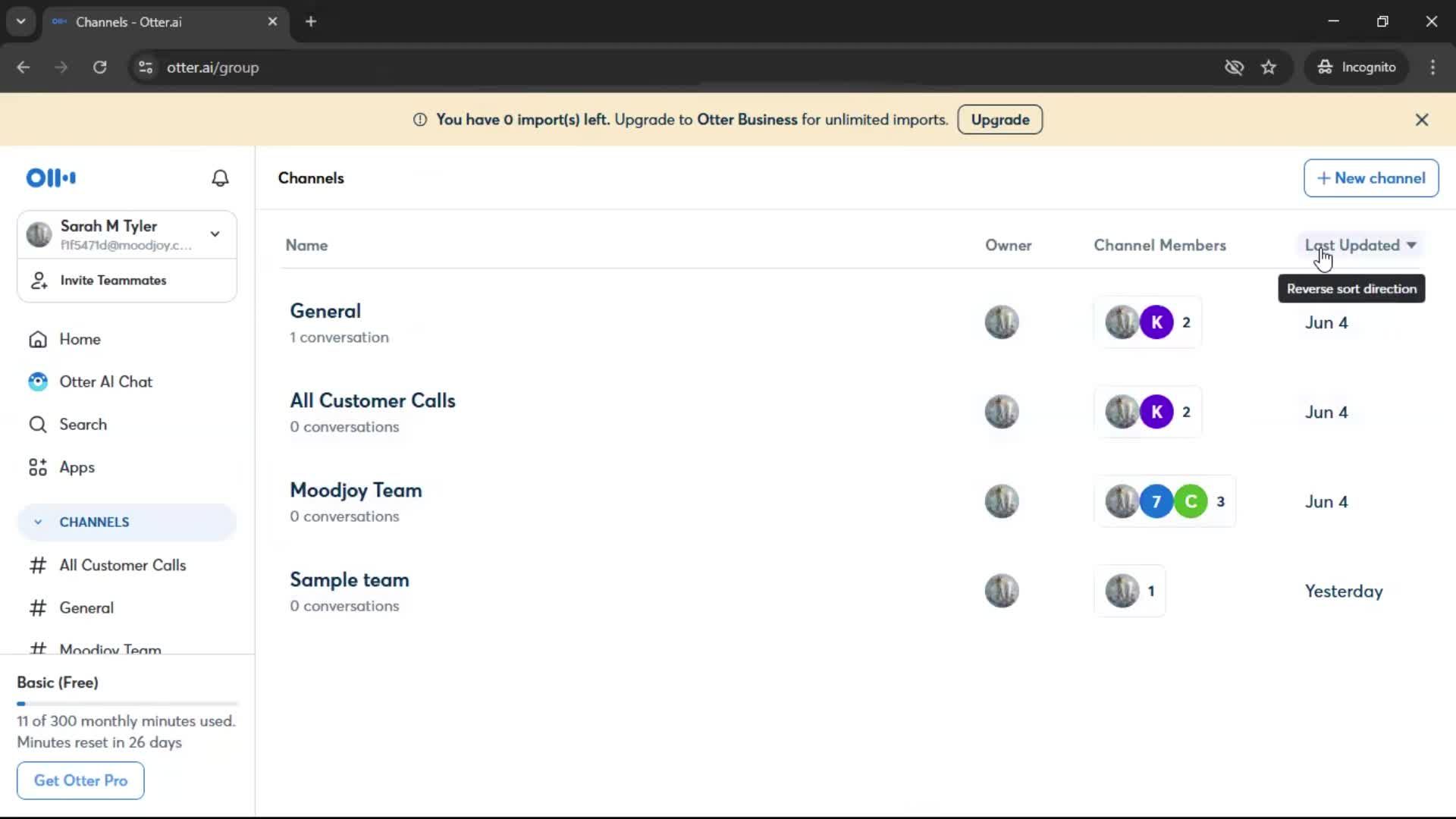
Task: Click '1 conversation' under General
Action: 339,337
